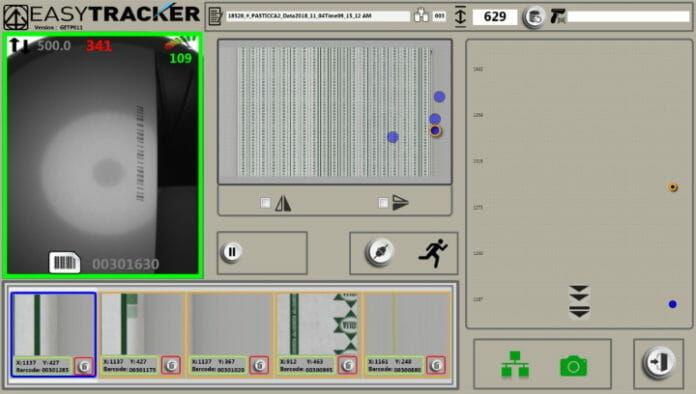Click the down arrow with bar in chart

coord(579,311)
